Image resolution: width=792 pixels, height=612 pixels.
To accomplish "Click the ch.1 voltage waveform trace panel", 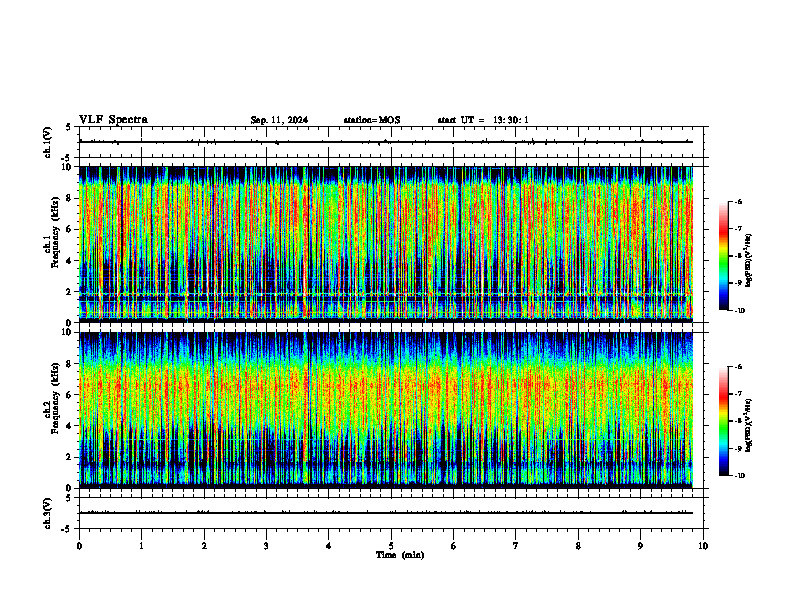I will (391, 142).
